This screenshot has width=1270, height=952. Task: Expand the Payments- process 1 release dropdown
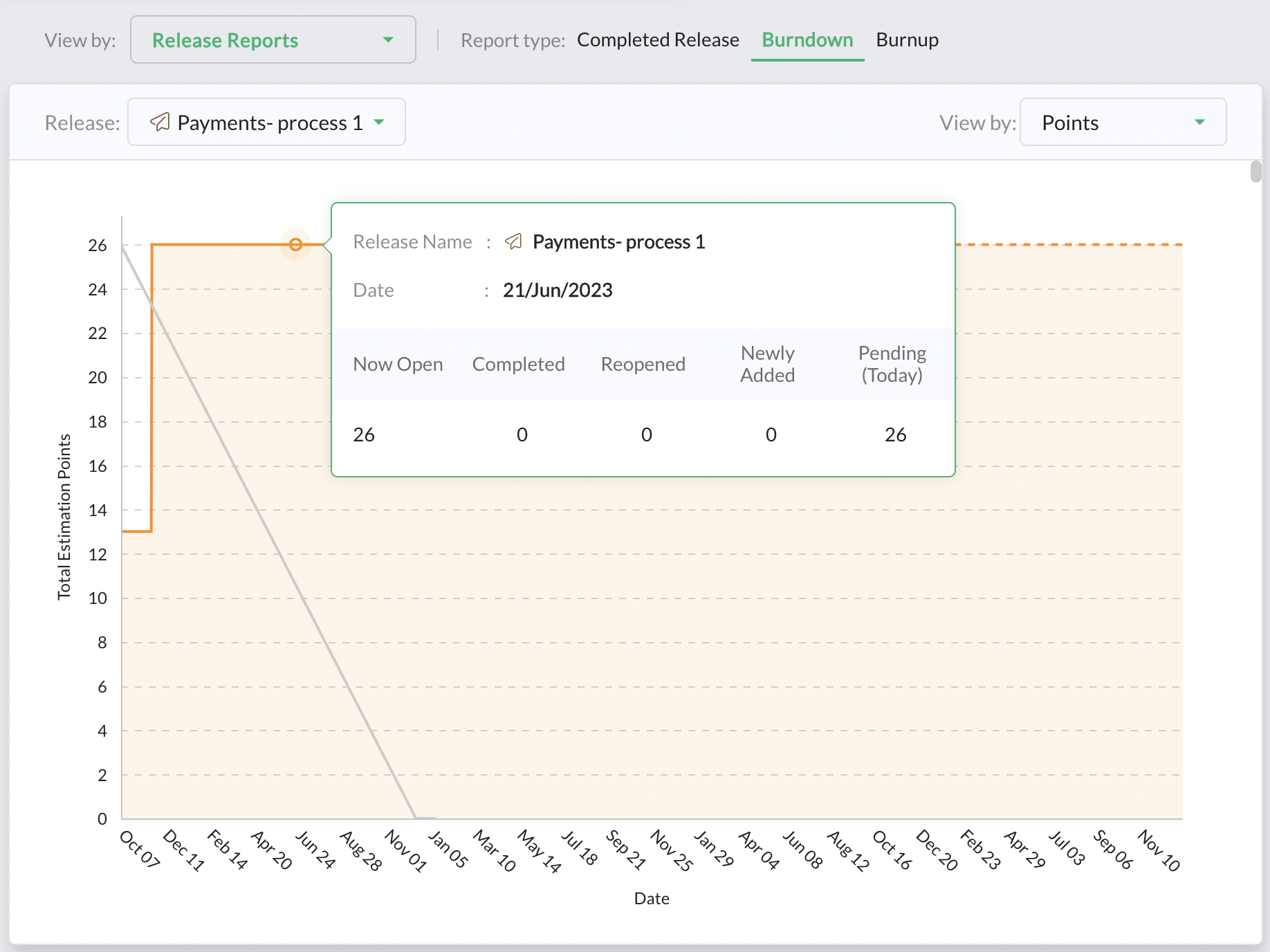266,122
